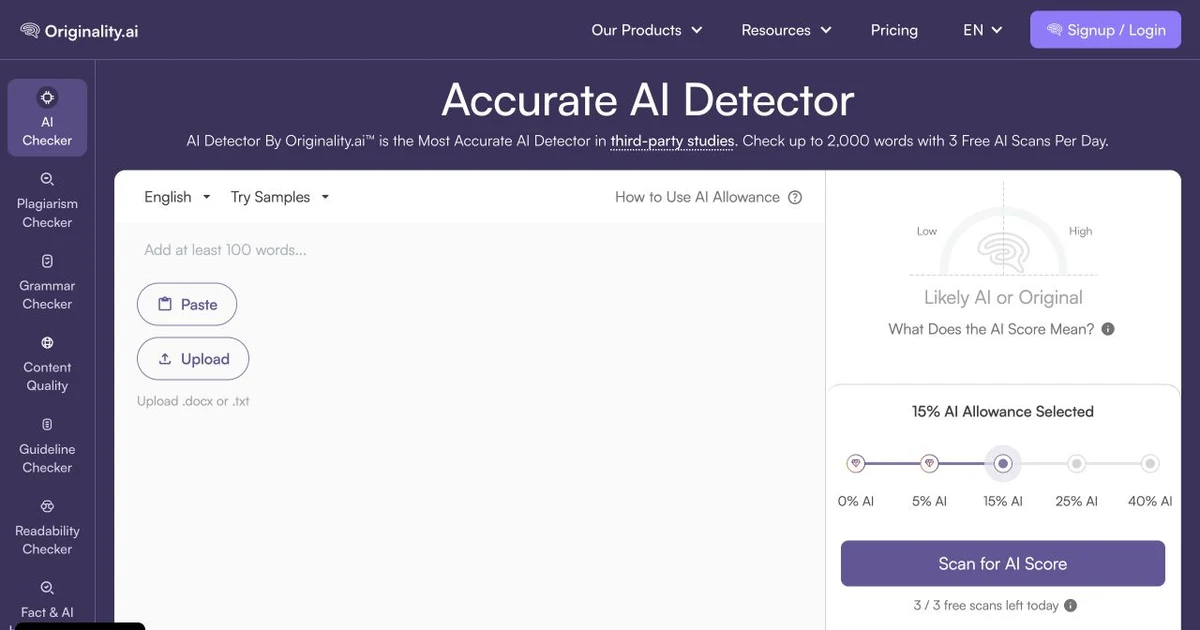Viewport: 1200px width, 630px height.
Task: Click upload arrow icon on Upload button
Action: pos(165,359)
